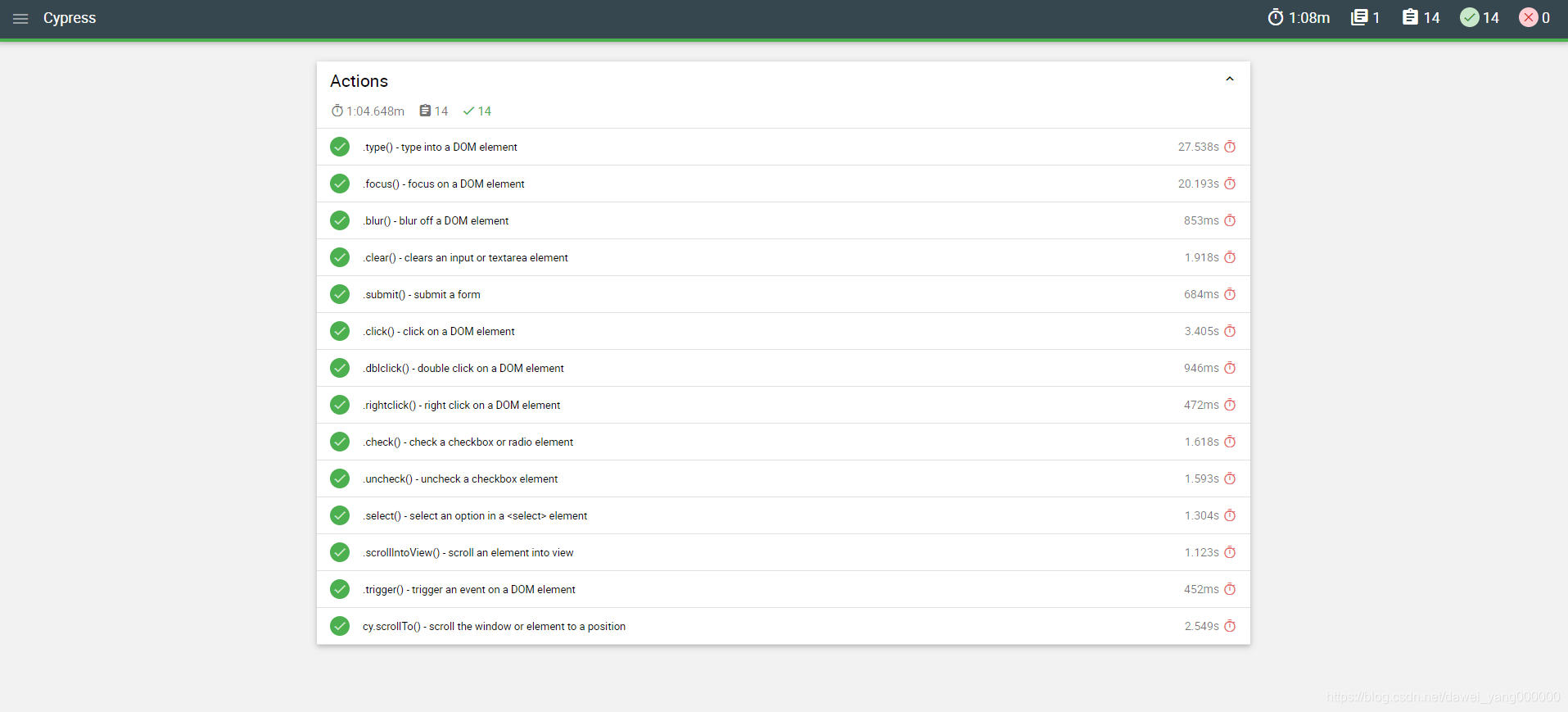Click the red timer icon next to 472ms
Image resolution: width=1568 pixels, height=712 pixels.
click(x=1230, y=405)
